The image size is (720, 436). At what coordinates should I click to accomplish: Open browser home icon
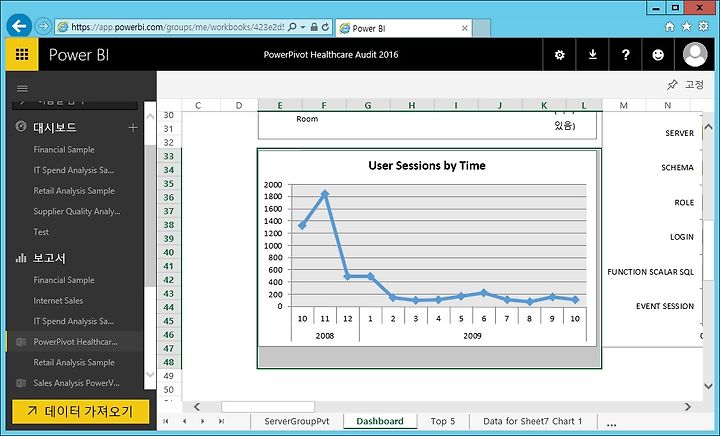pos(669,27)
